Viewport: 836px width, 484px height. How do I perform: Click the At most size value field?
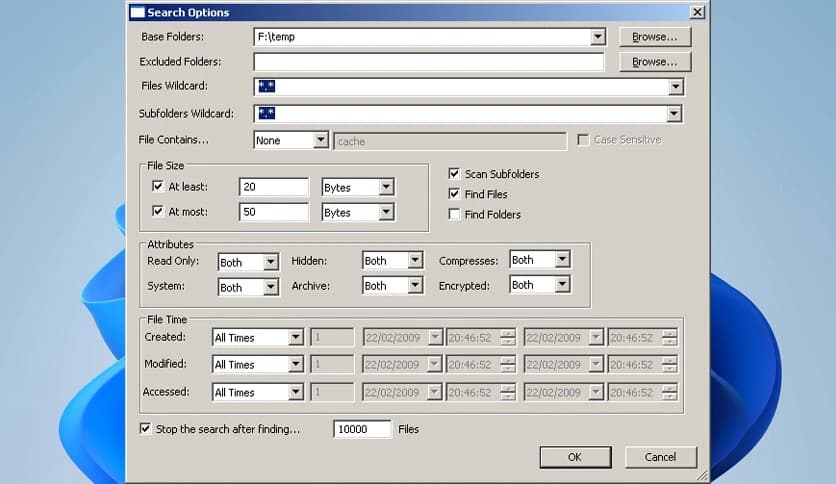click(x=274, y=212)
